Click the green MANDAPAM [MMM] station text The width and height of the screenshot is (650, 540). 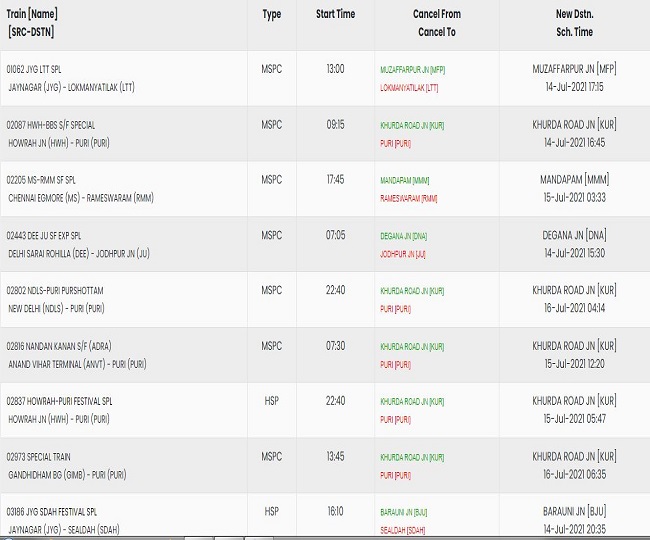point(405,181)
